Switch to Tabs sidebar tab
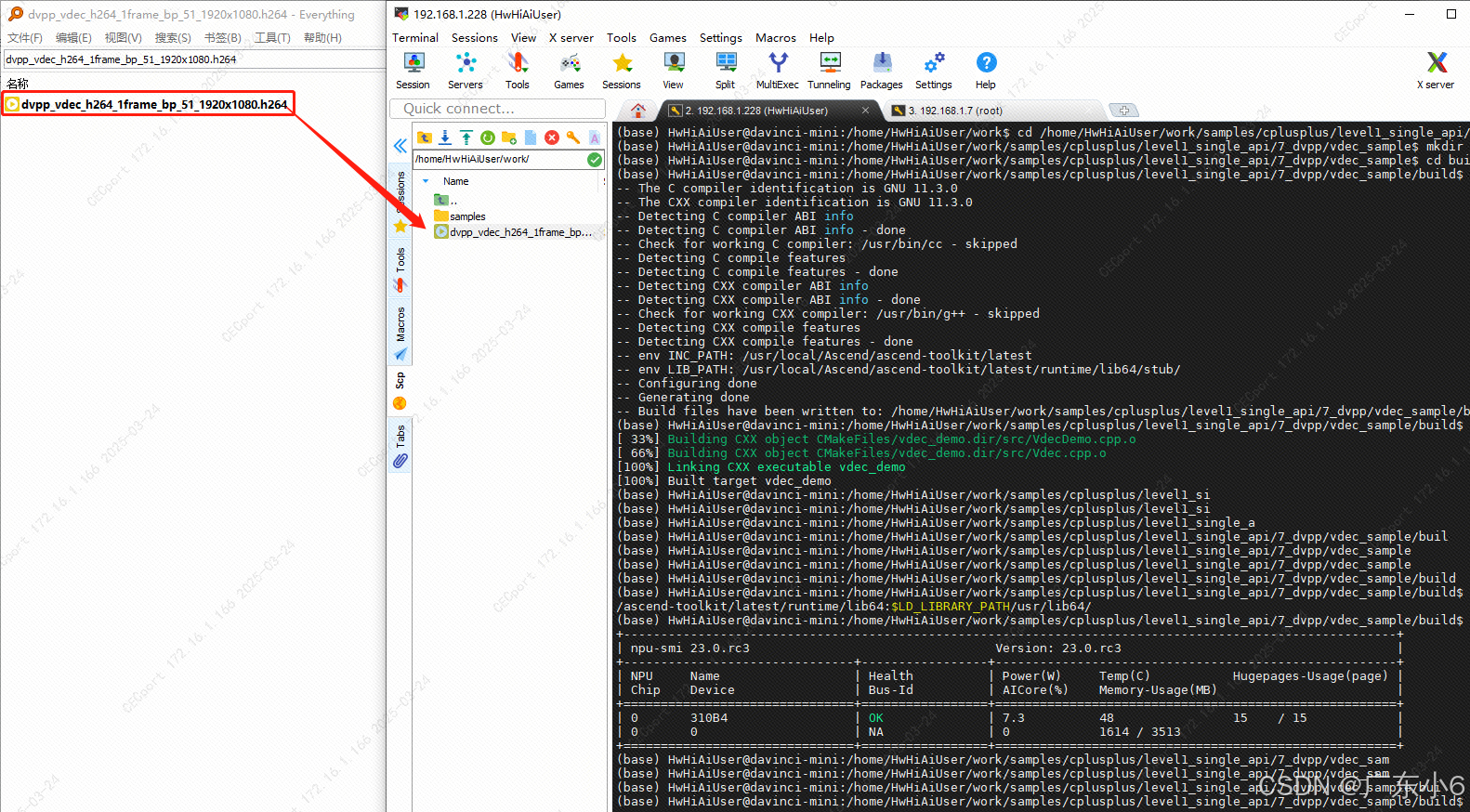Viewport: 1470px width, 812px height. 400,446
